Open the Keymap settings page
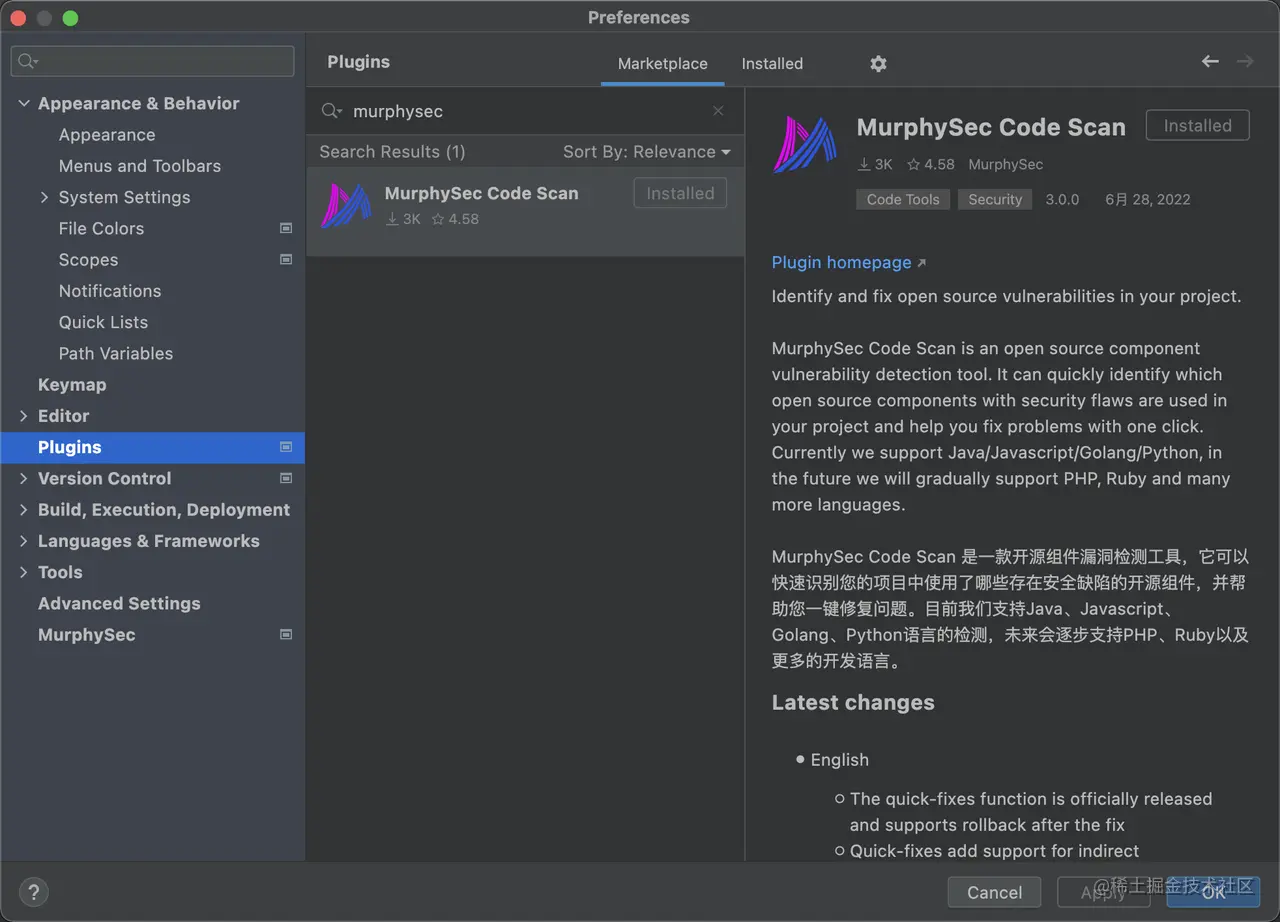The width and height of the screenshot is (1280, 922). point(72,385)
